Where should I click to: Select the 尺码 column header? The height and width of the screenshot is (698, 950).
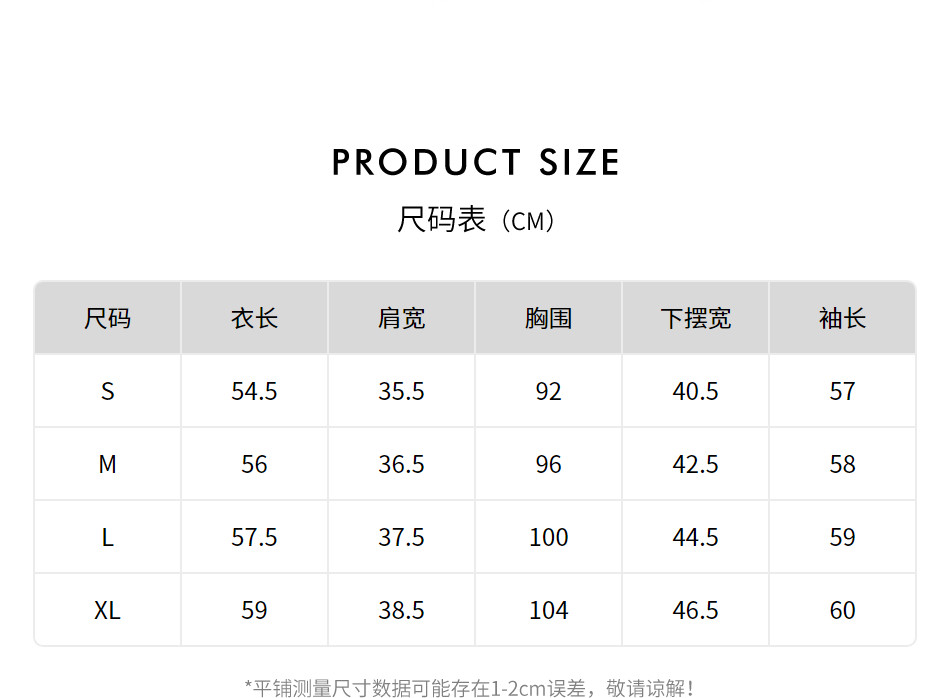108,319
